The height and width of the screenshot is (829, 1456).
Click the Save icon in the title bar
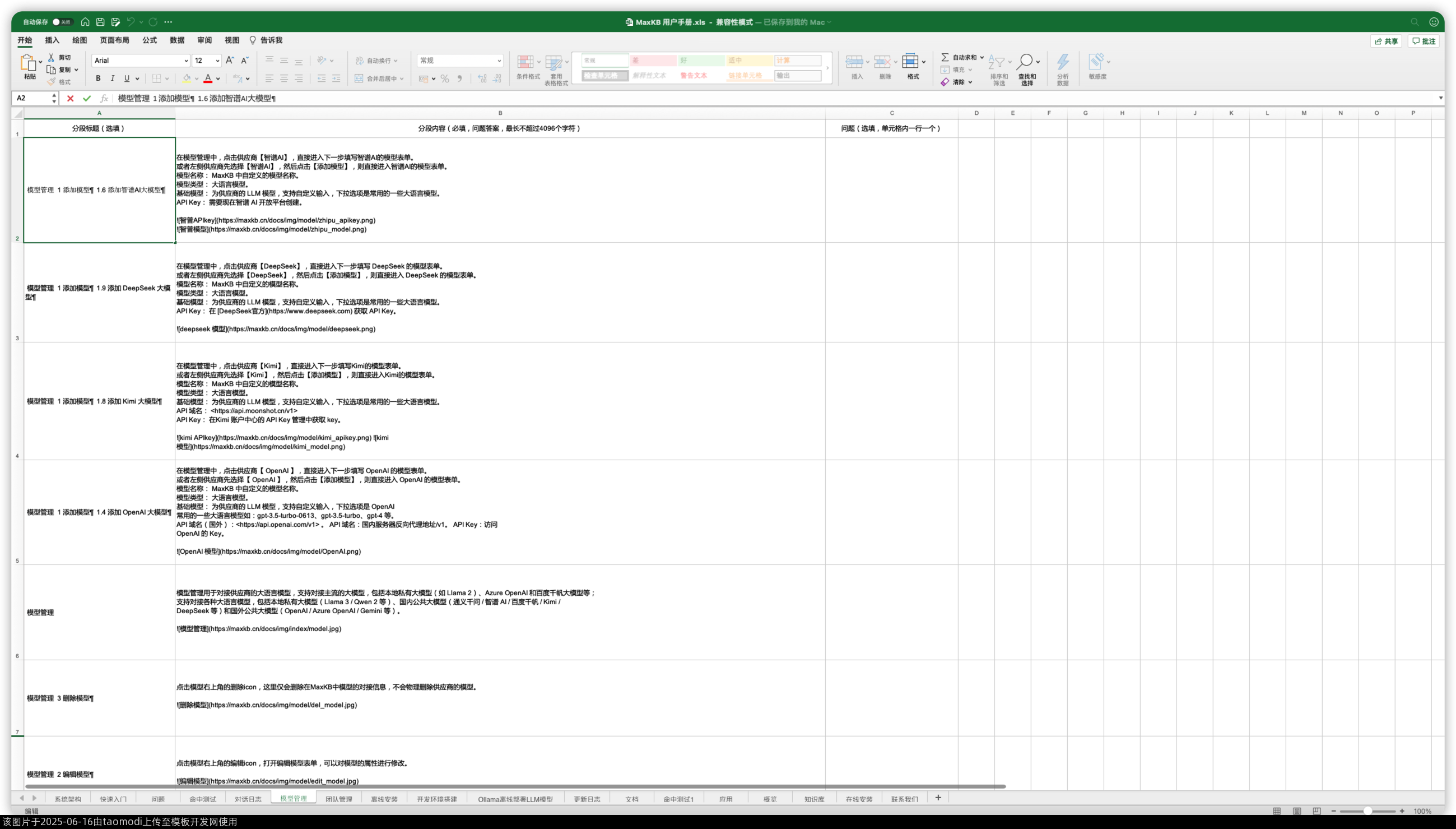point(100,22)
